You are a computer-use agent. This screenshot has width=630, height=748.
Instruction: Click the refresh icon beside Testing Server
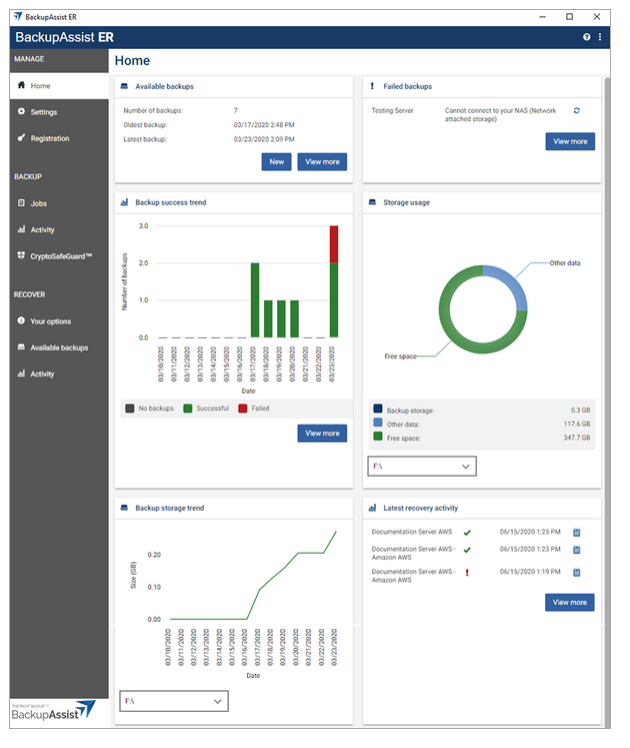click(x=577, y=111)
